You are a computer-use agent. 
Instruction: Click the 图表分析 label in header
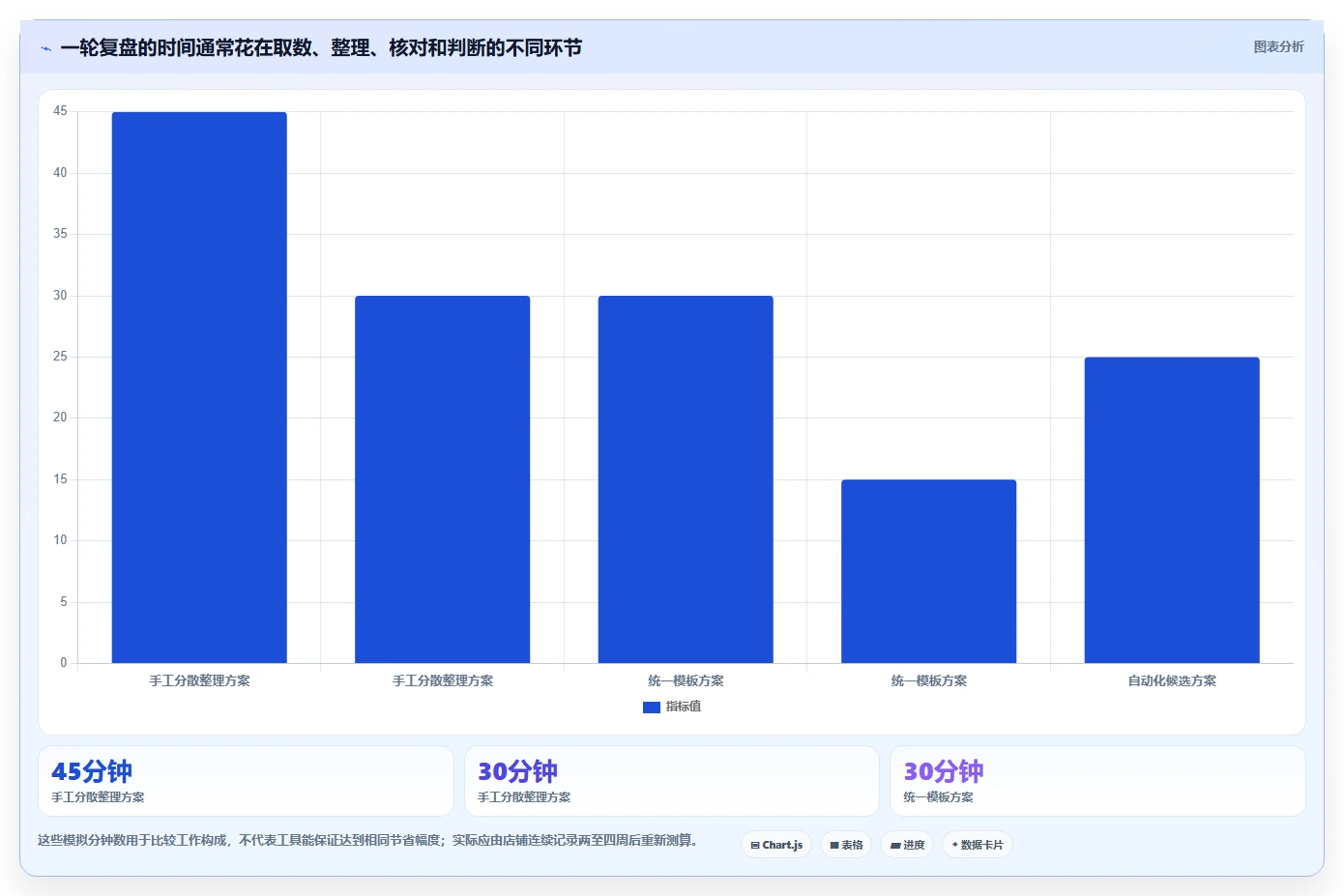tap(1278, 46)
